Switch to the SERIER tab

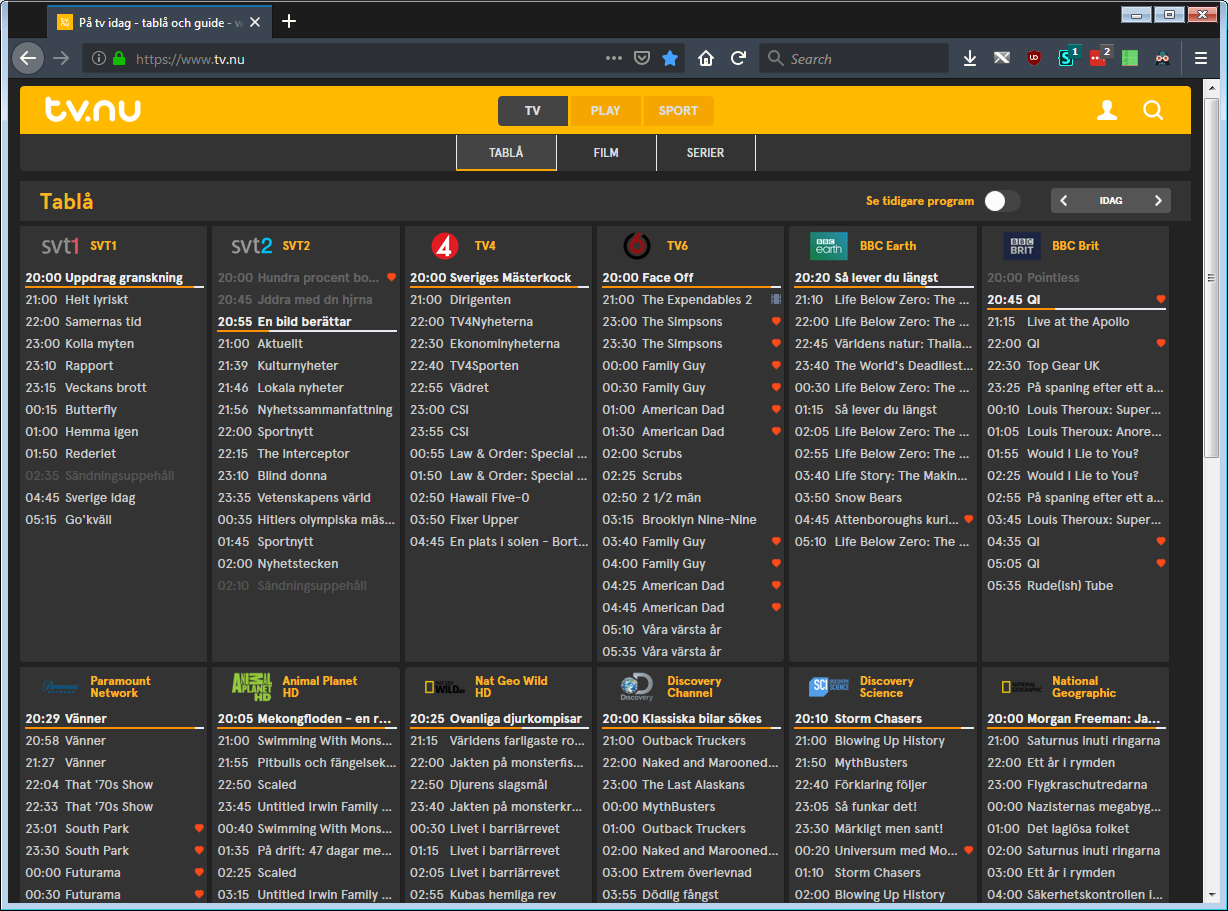coord(706,153)
